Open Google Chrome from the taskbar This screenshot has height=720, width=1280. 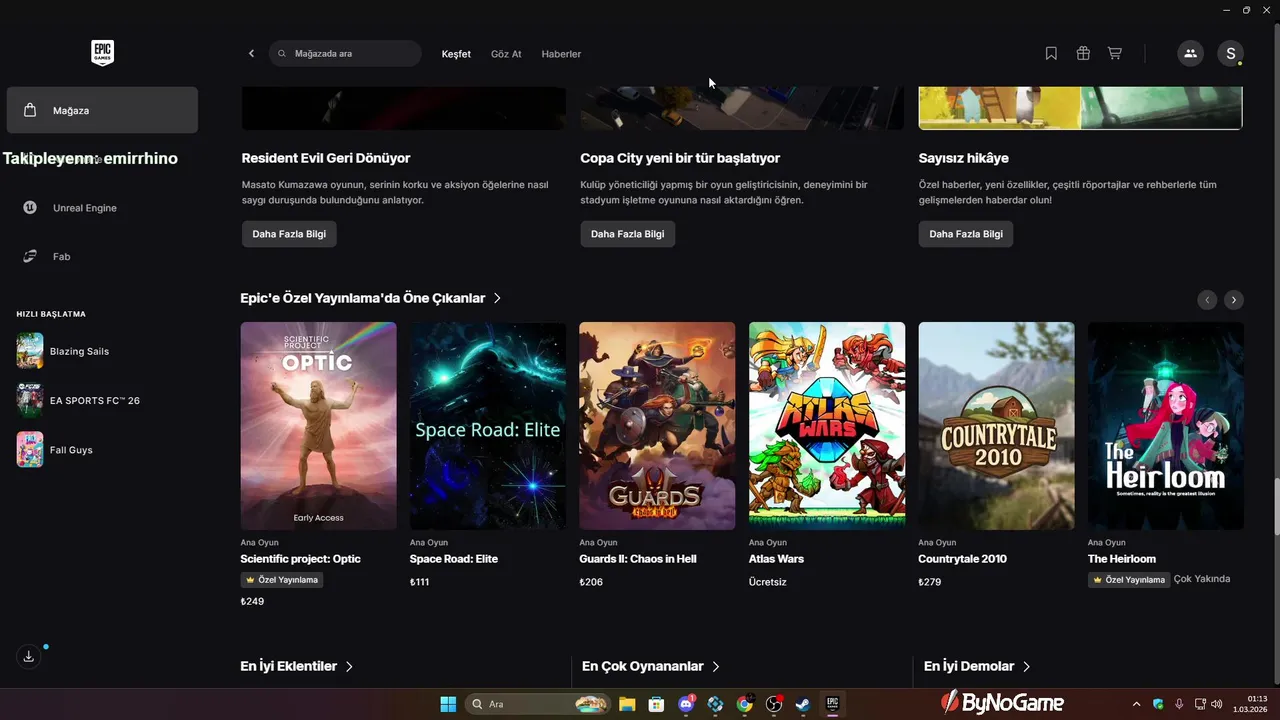coord(744,704)
